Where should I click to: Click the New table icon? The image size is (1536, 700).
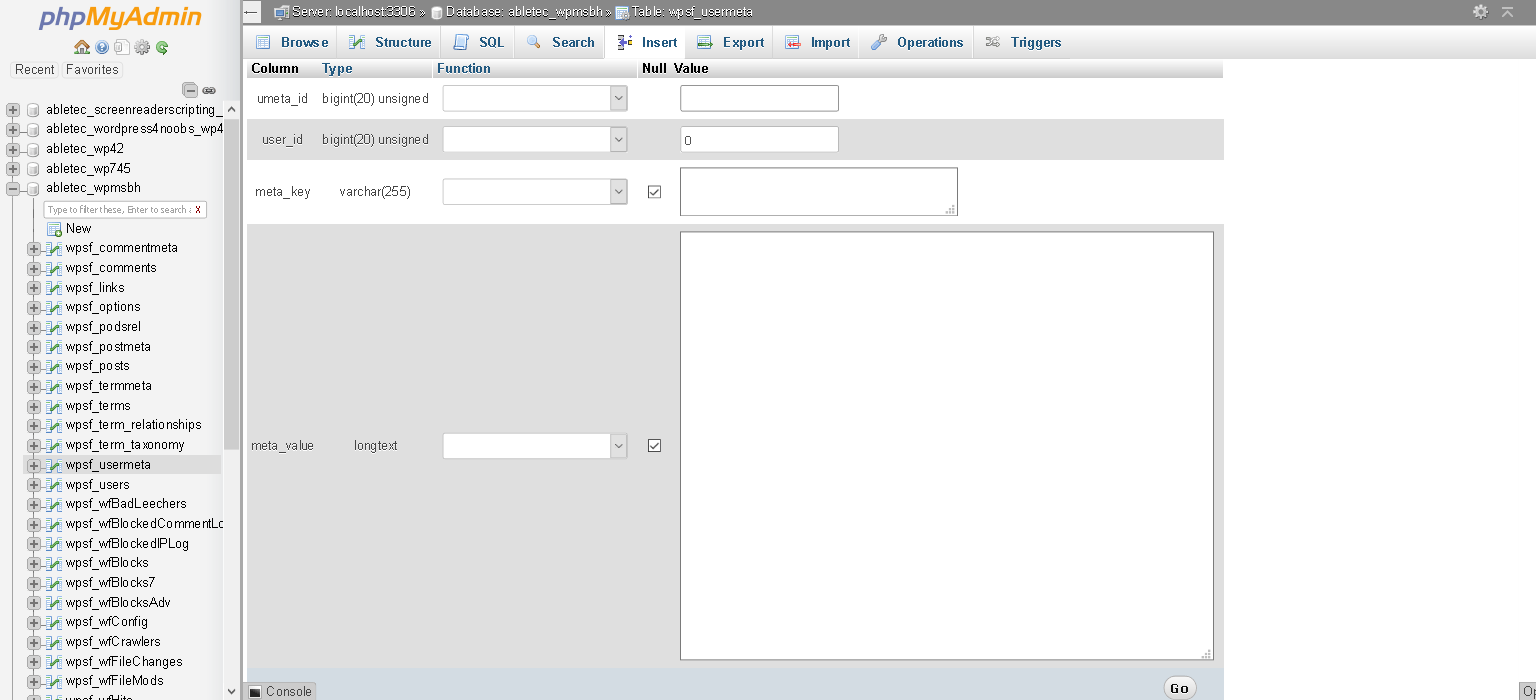(x=54, y=229)
